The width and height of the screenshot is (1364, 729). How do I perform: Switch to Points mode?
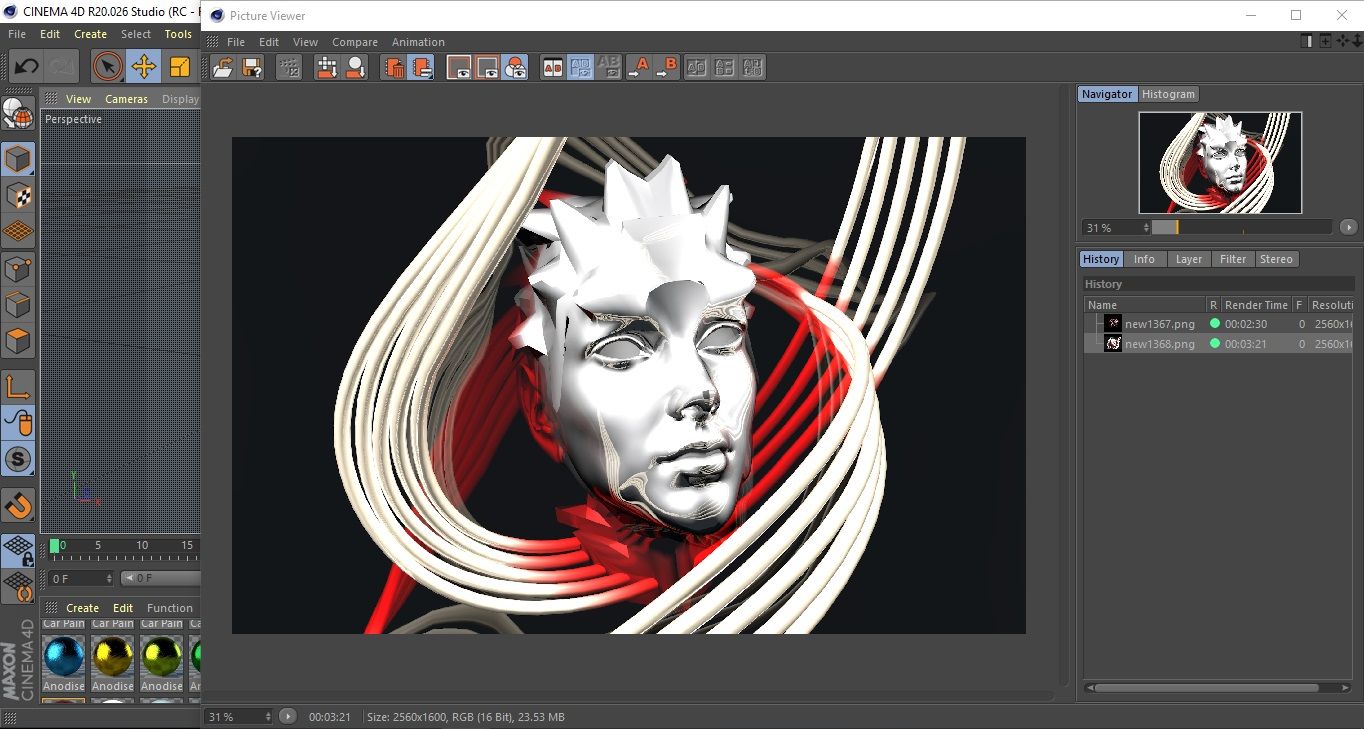tap(18, 268)
